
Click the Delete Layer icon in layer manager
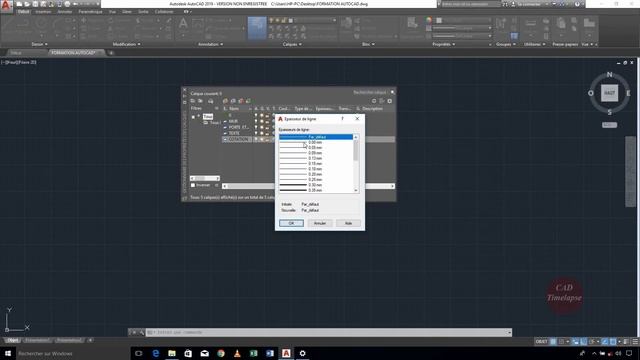click(241, 101)
